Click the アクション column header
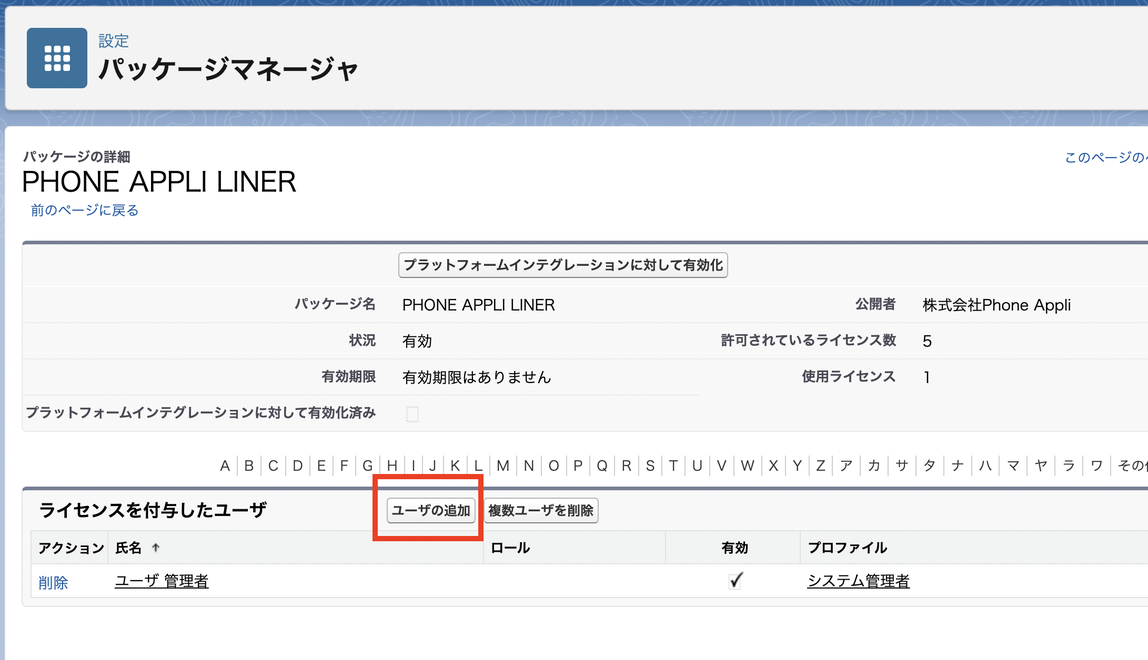The height and width of the screenshot is (660, 1148). point(71,548)
